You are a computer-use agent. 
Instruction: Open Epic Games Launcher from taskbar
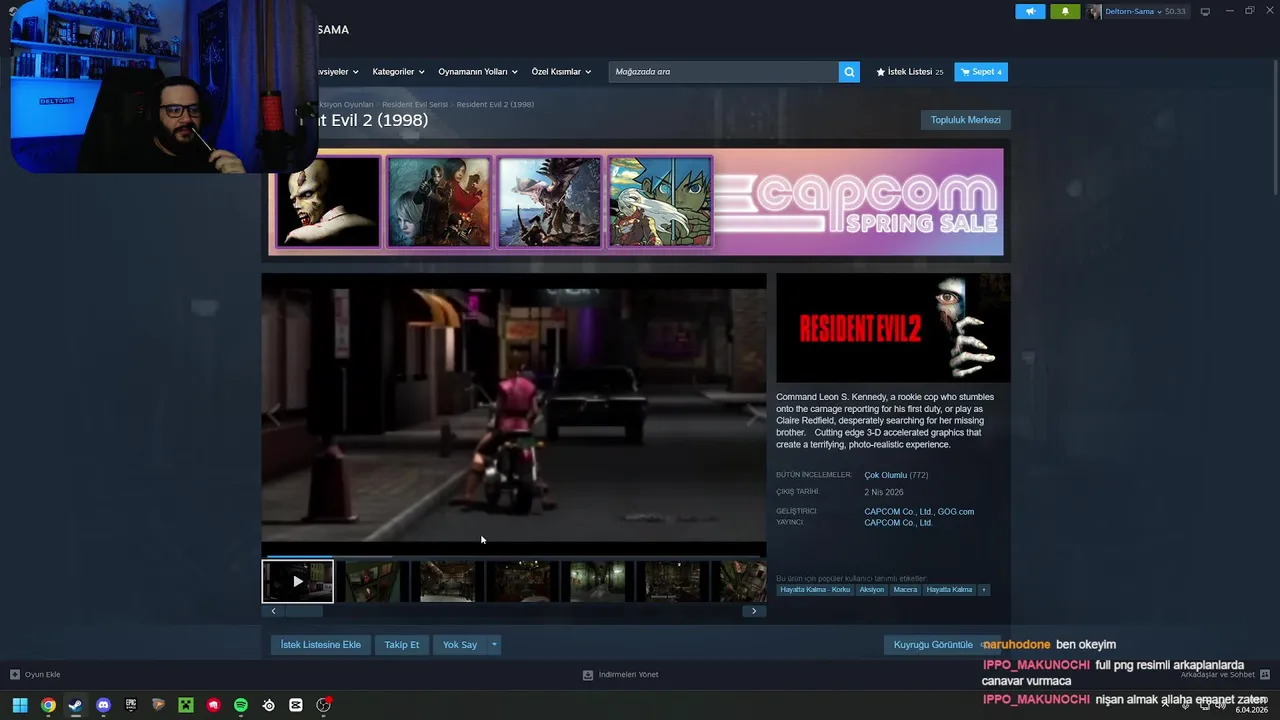131,705
